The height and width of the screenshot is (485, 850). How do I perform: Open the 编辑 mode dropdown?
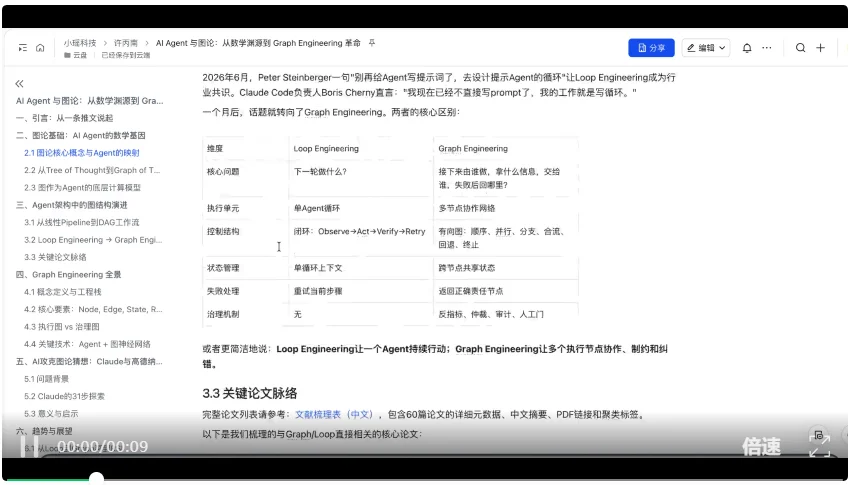click(x=706, y=48)
